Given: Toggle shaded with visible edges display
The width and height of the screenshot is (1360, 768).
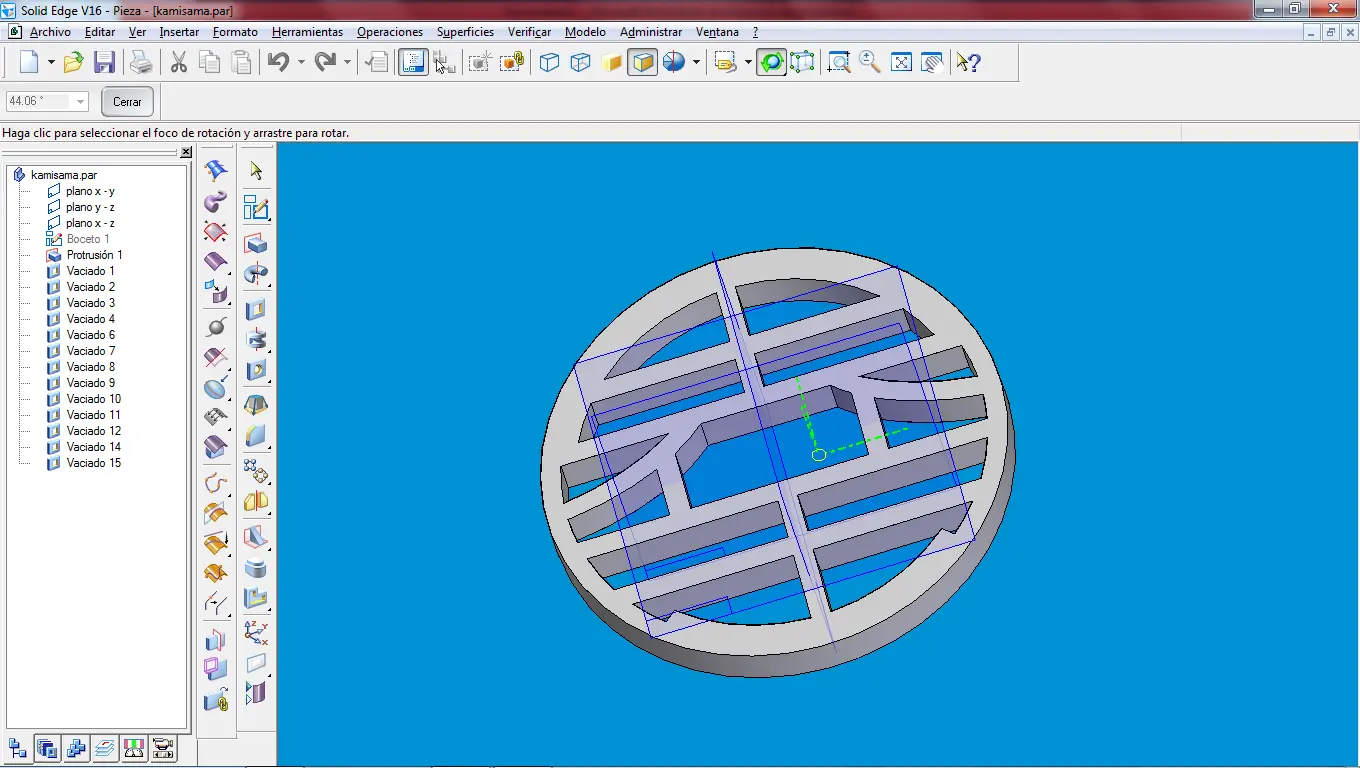Looking at the screenshot, I should 642,63.
